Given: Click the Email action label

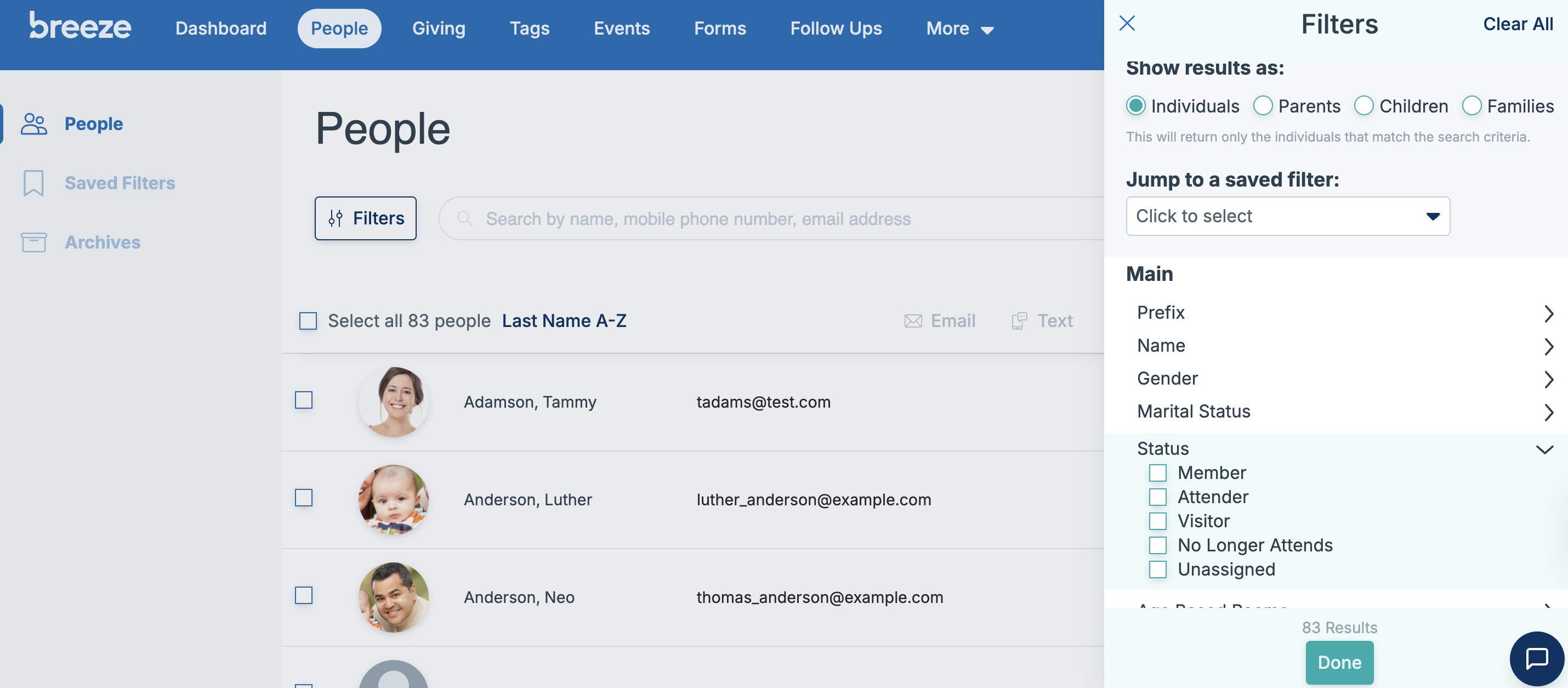Looking at the screenshot, I should click(x=953, y=320).
